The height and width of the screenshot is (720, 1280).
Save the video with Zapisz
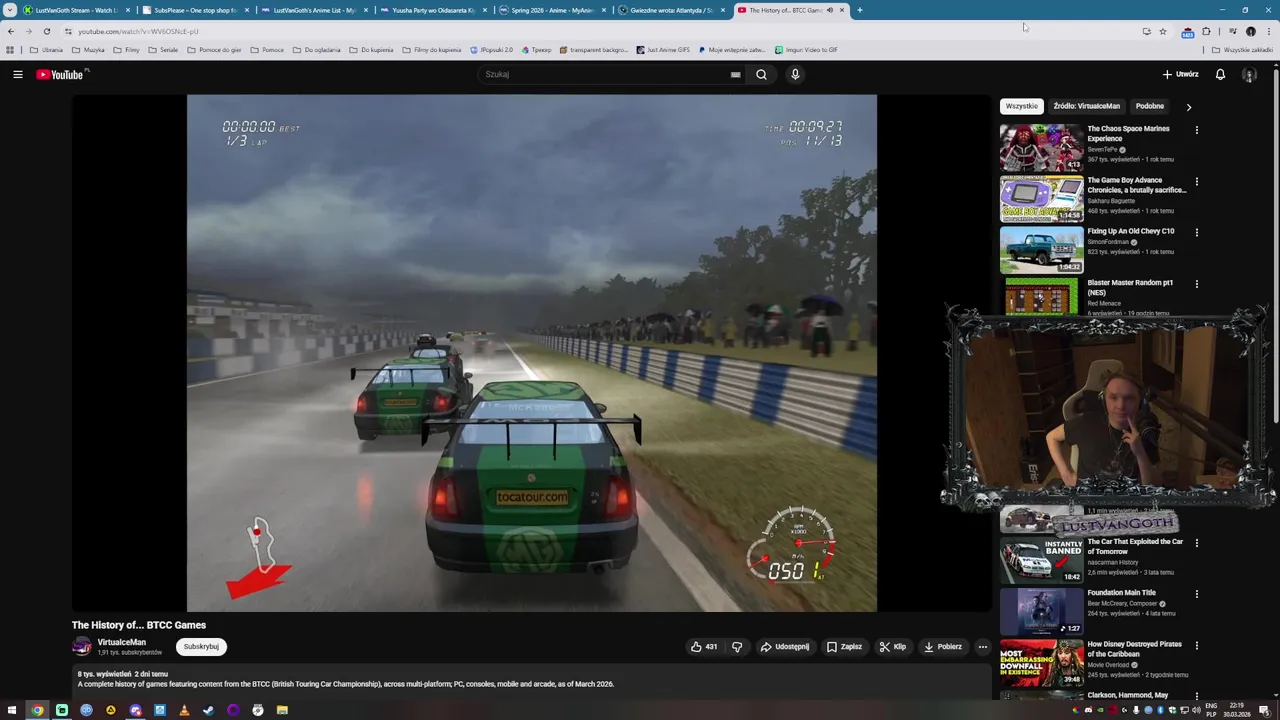pos(844,647)
